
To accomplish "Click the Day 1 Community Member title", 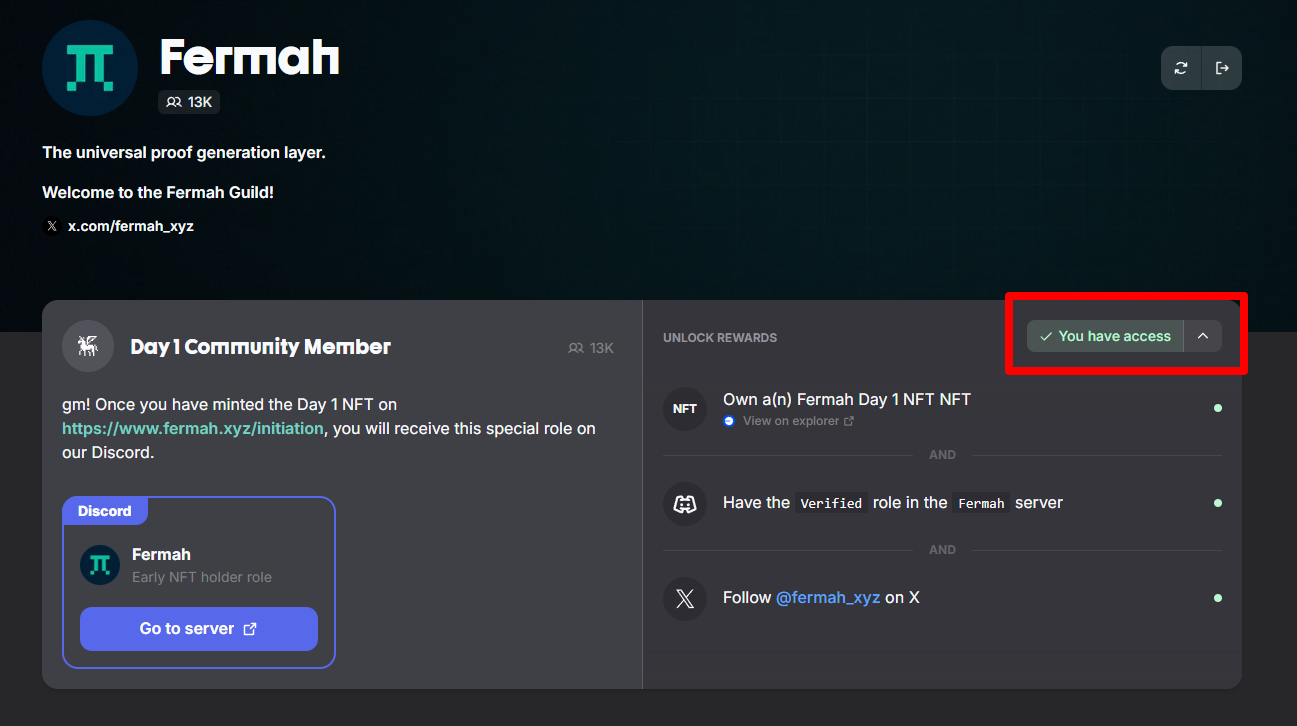I will coord(261,347).
